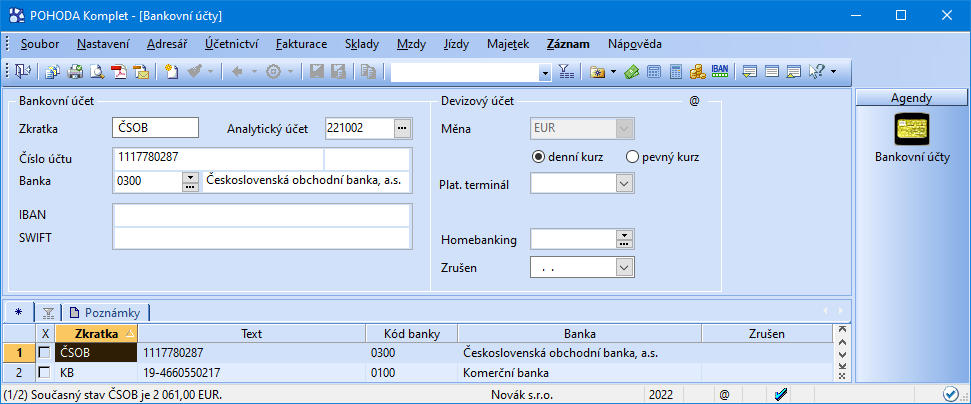The height and width of the screenshot is (404, 971).
Task: Click the IBAN toolbar icon
Action: pyautogui.click(x=720, y=71)
